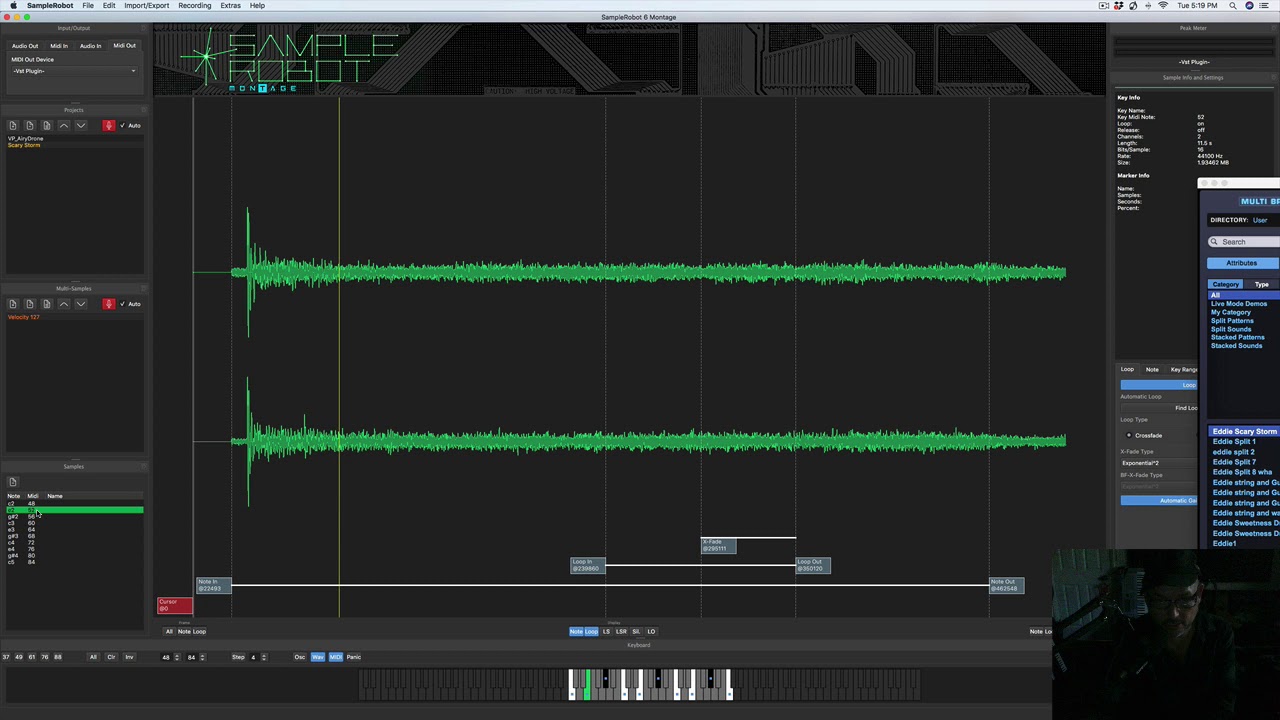
Task: Enable the LO view mode toggle
Action: click(x=651, y=631)
